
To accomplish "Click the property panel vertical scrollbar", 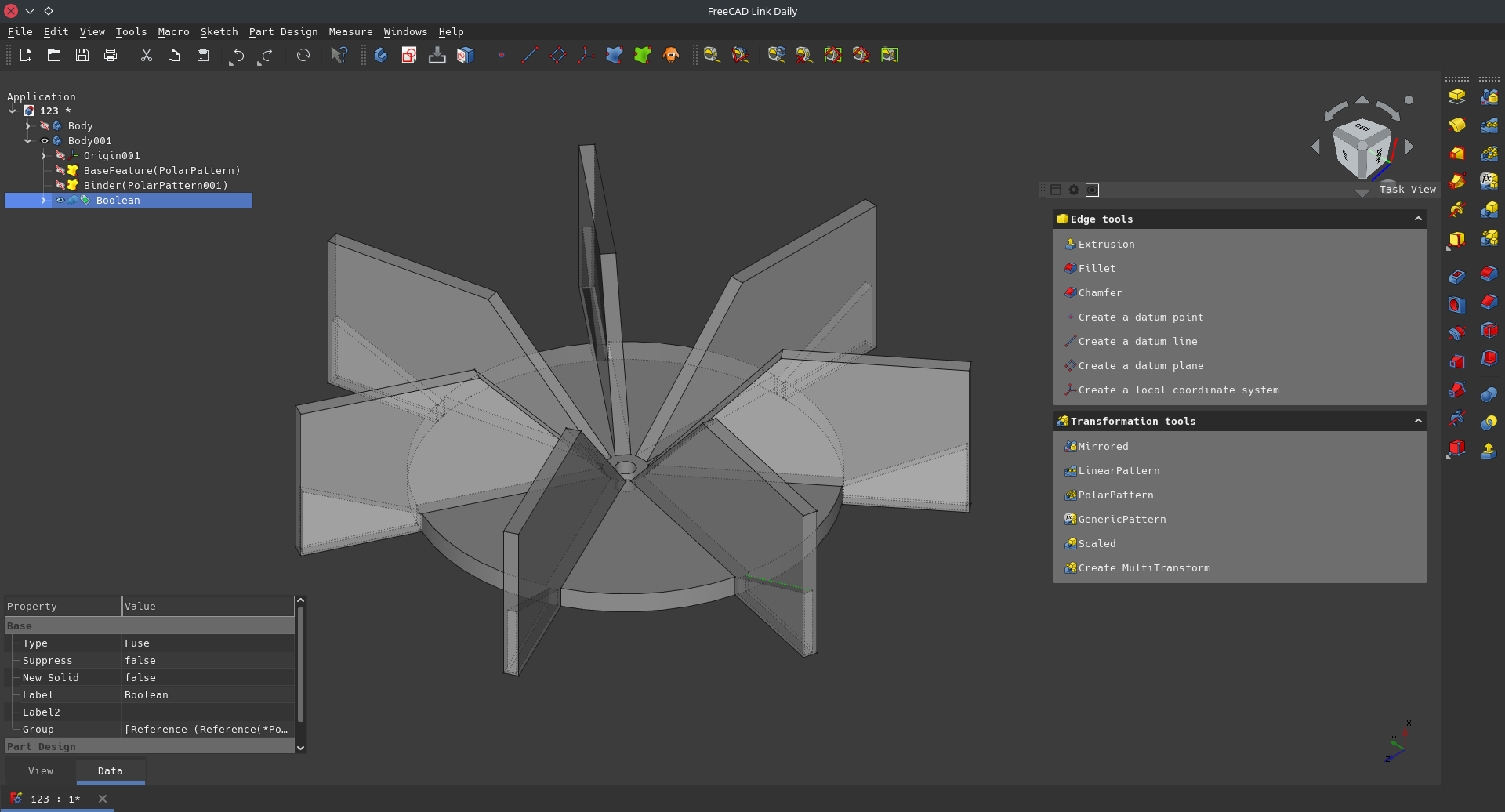I will pos(300,666).
